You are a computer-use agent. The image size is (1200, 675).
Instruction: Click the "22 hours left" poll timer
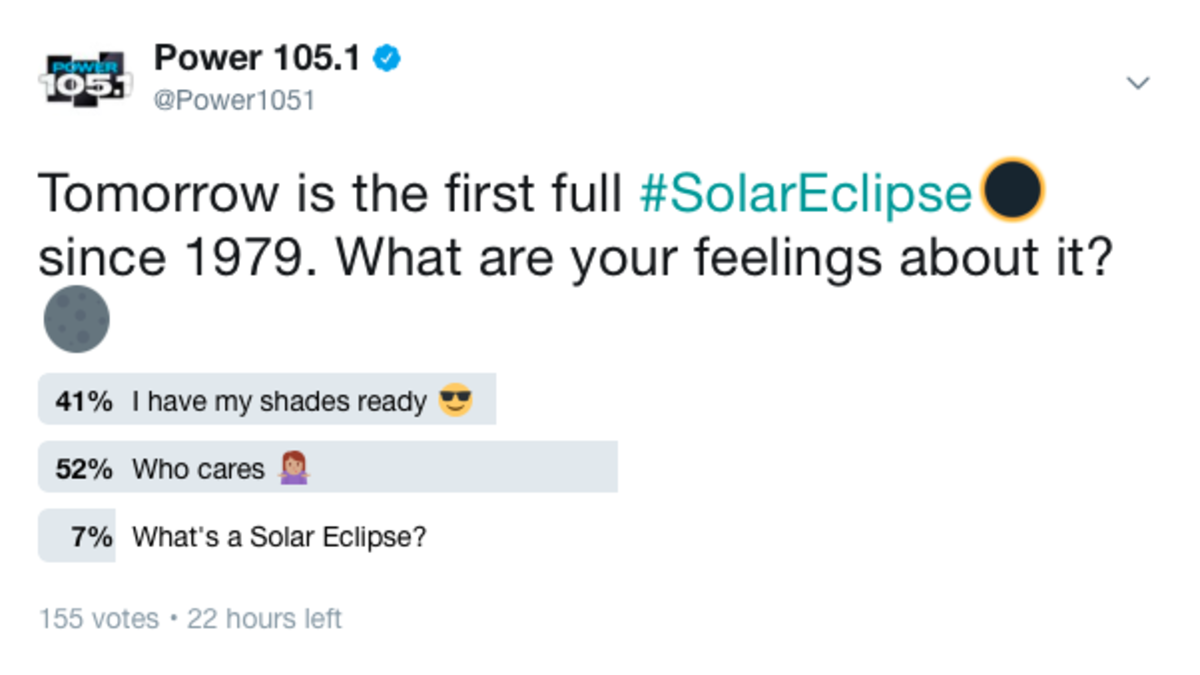pyautogui.click(x=264, y=619)
